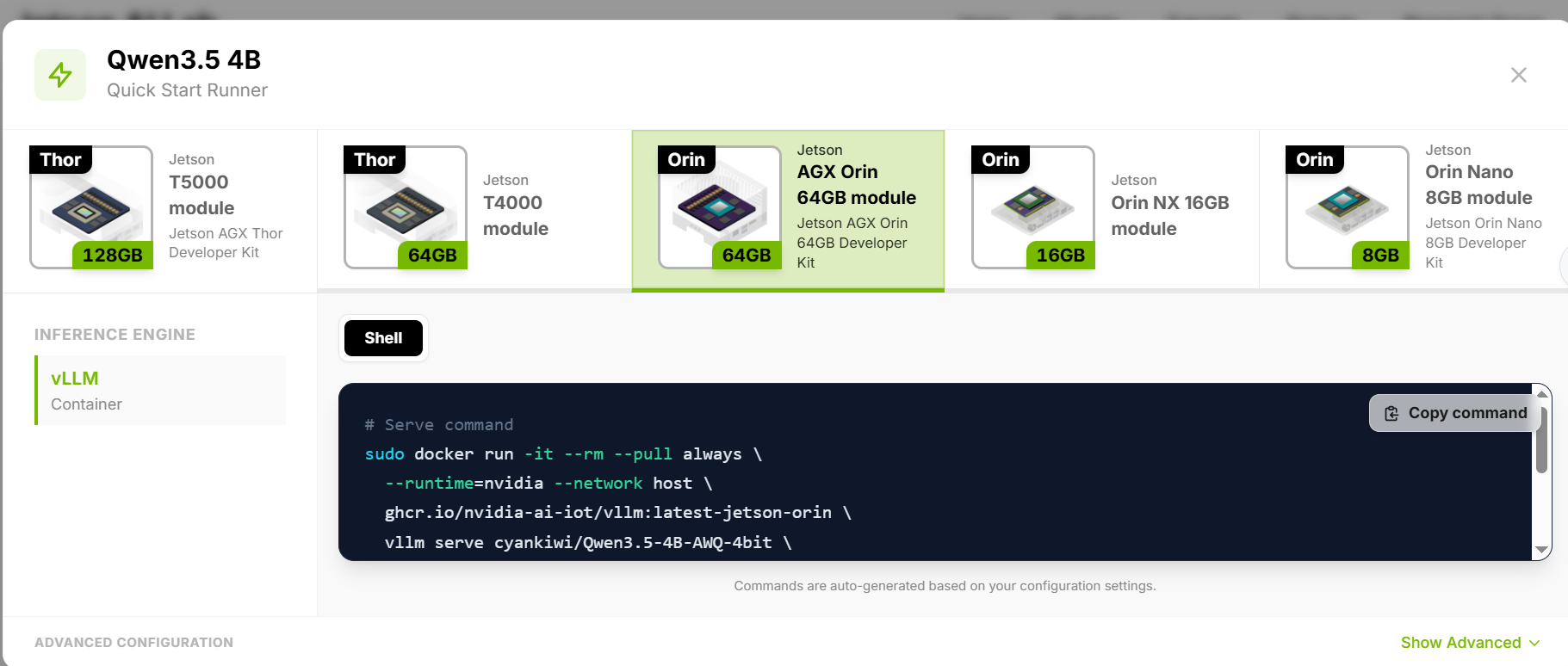The image size is (1568, 666).
Task: Click the Jetson AGX Thor Developer Kit text
Action: click(x=226, y=243)
